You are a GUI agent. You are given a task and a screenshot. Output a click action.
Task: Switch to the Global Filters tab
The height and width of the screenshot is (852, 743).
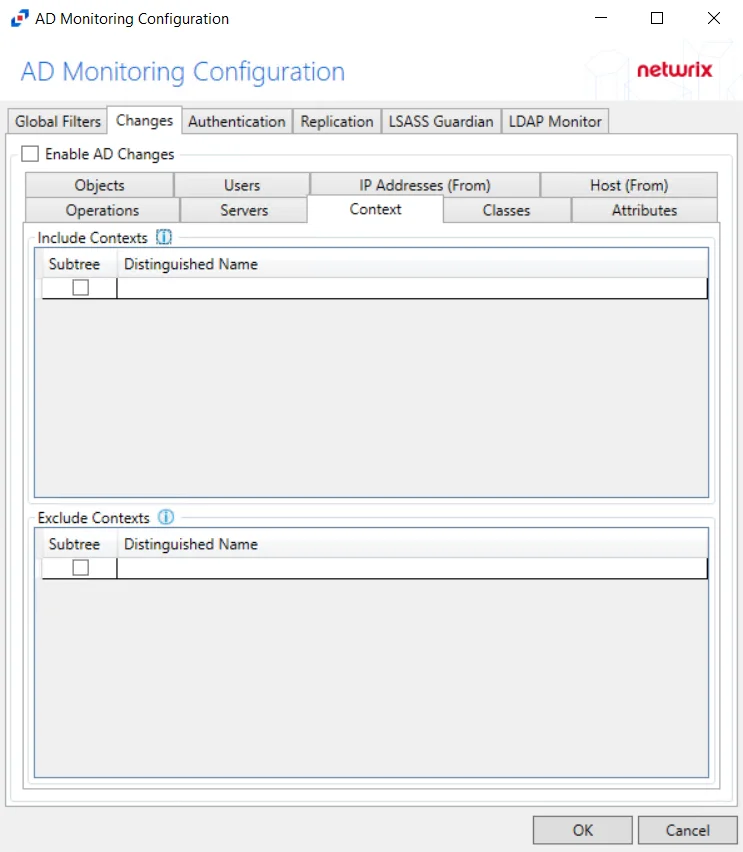58,121
